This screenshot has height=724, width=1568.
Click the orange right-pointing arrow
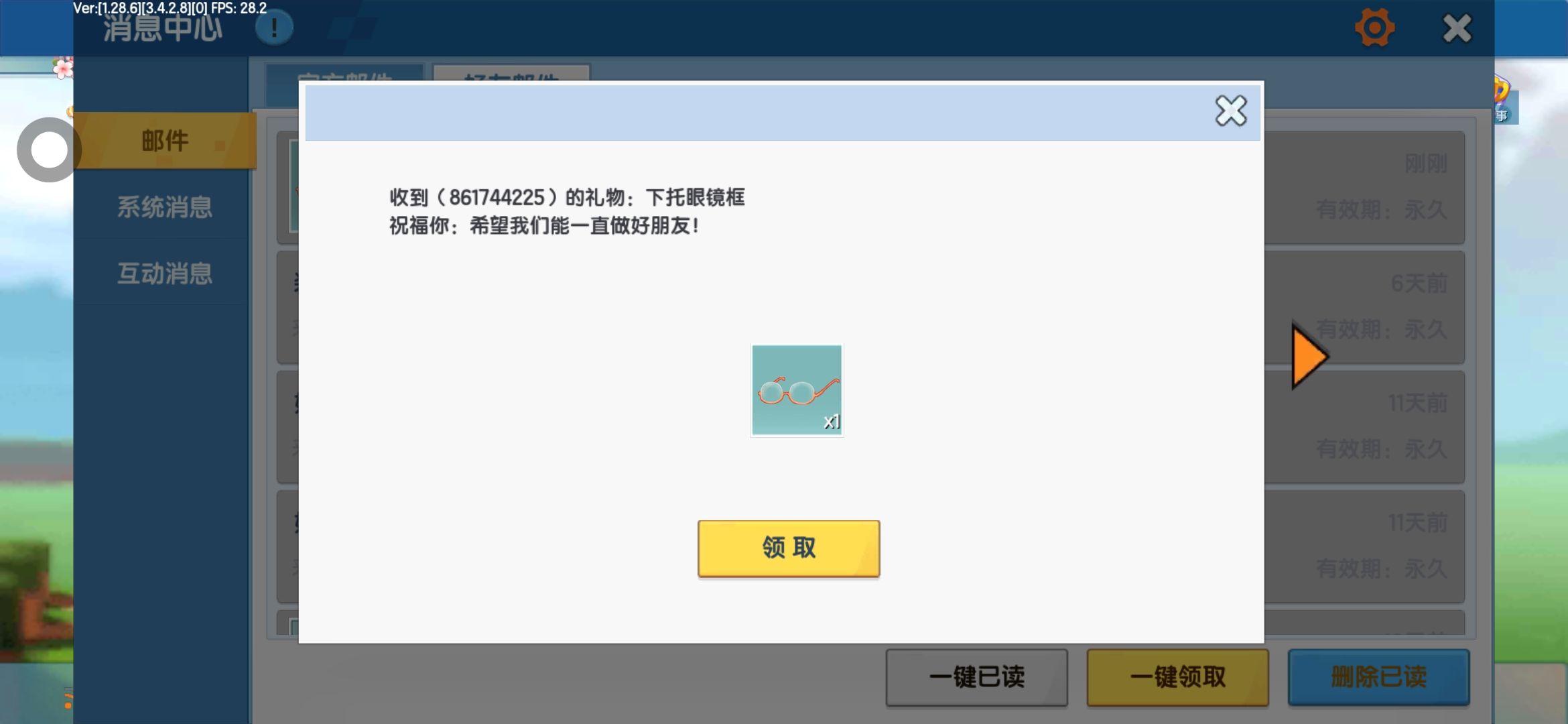1309,357
